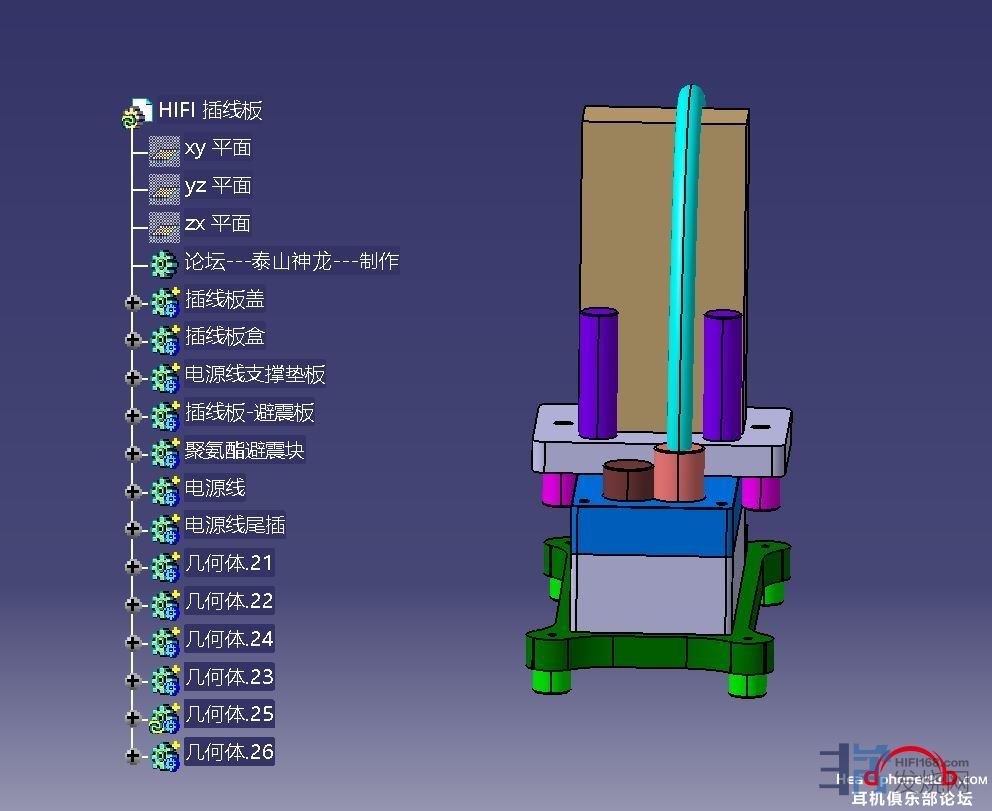This screenshot has width=992, height=811.
Task: Click the body icon beside 几何体.25
Action: [x=165, y=717]
